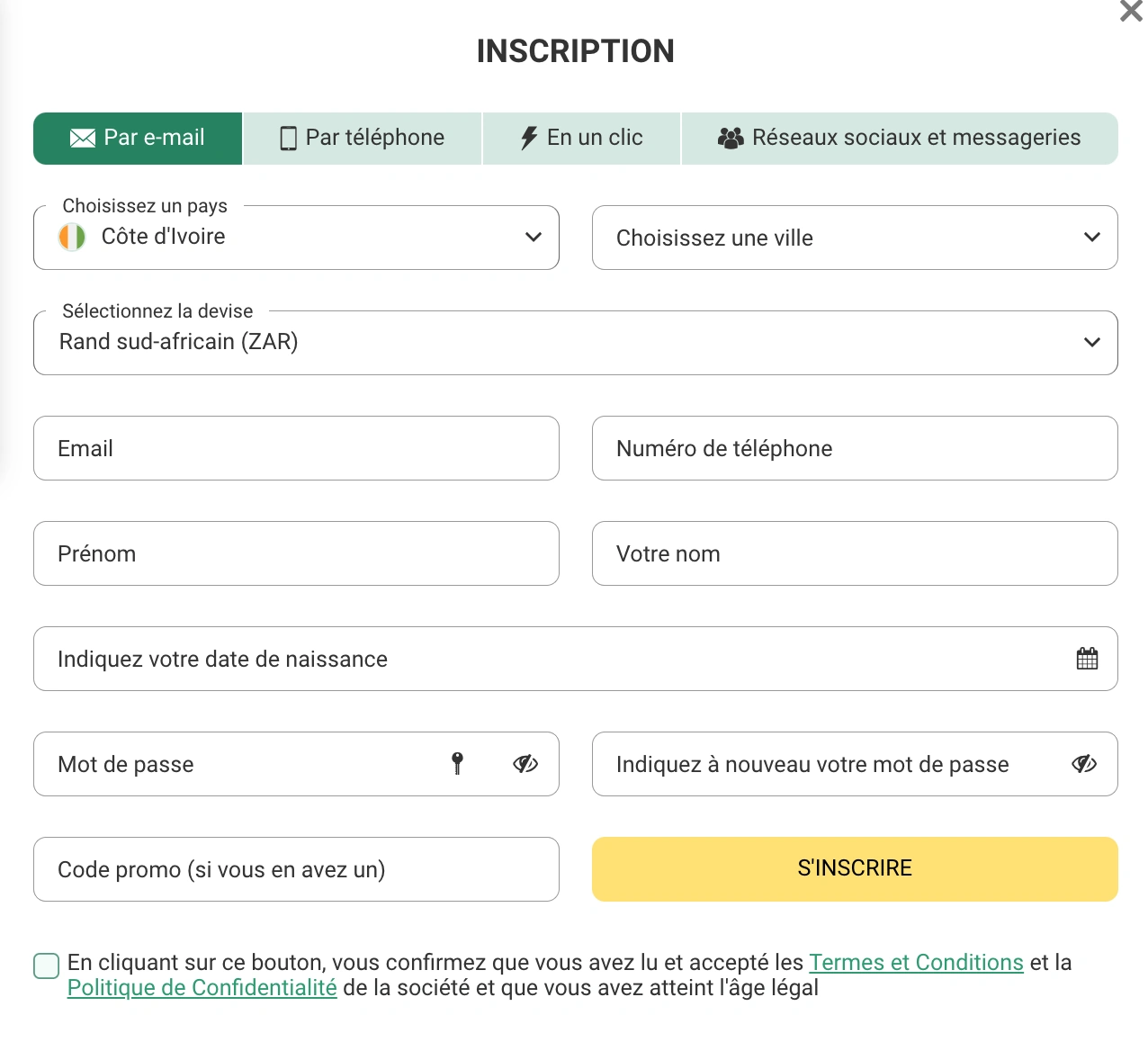Choose Réseaux sociaux et messageries tab
The image size is (1148, 1051).
pos(900,139)
